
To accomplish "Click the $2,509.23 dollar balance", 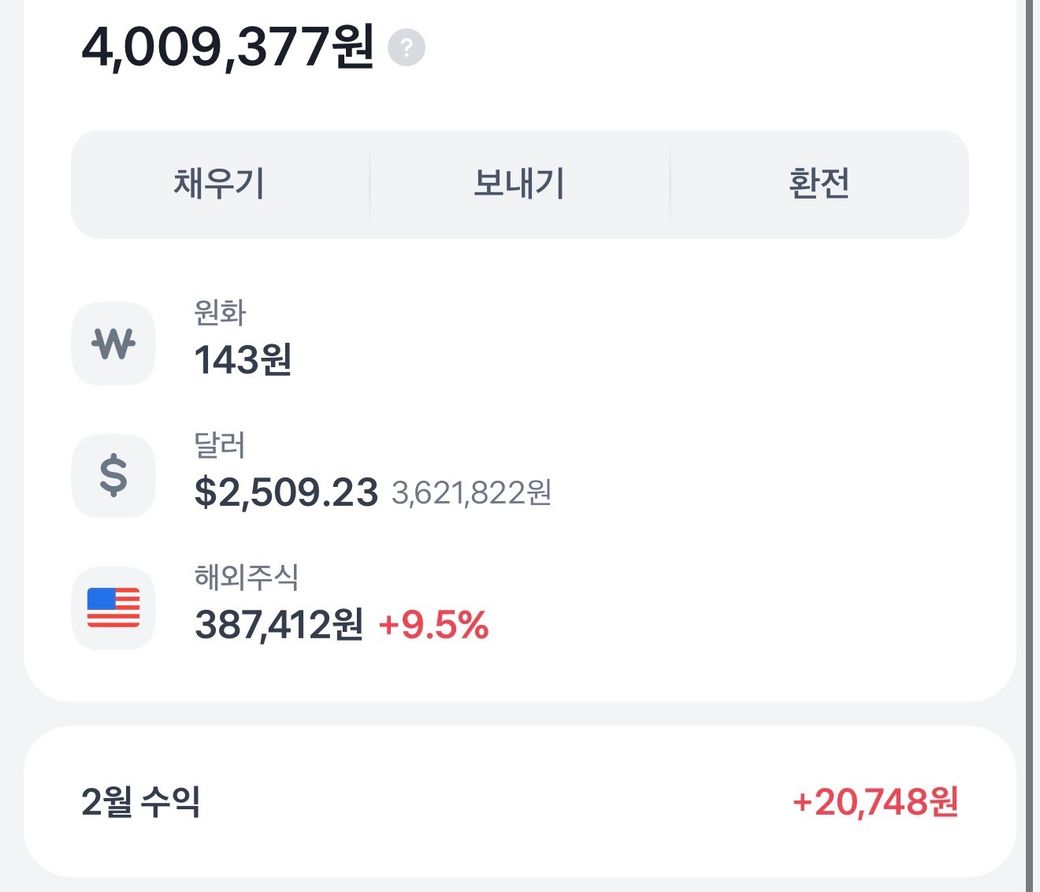I will tap(286, 492).
